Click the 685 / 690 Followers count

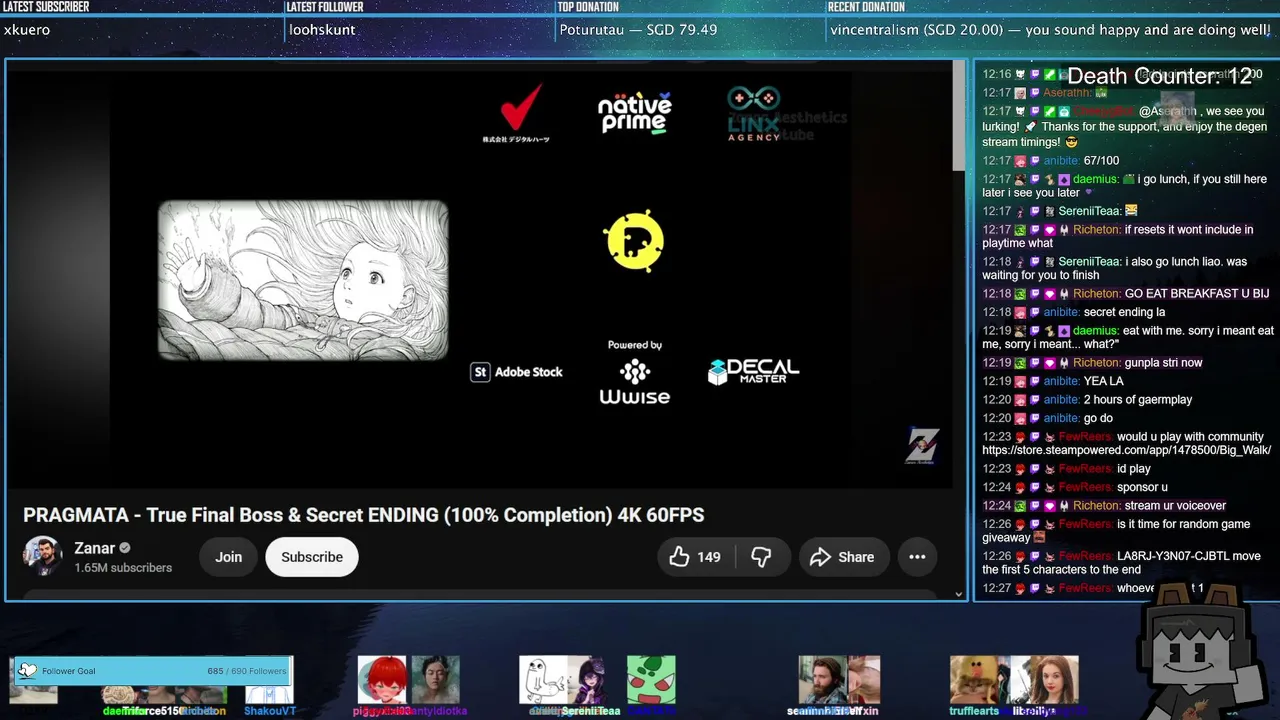246,671
